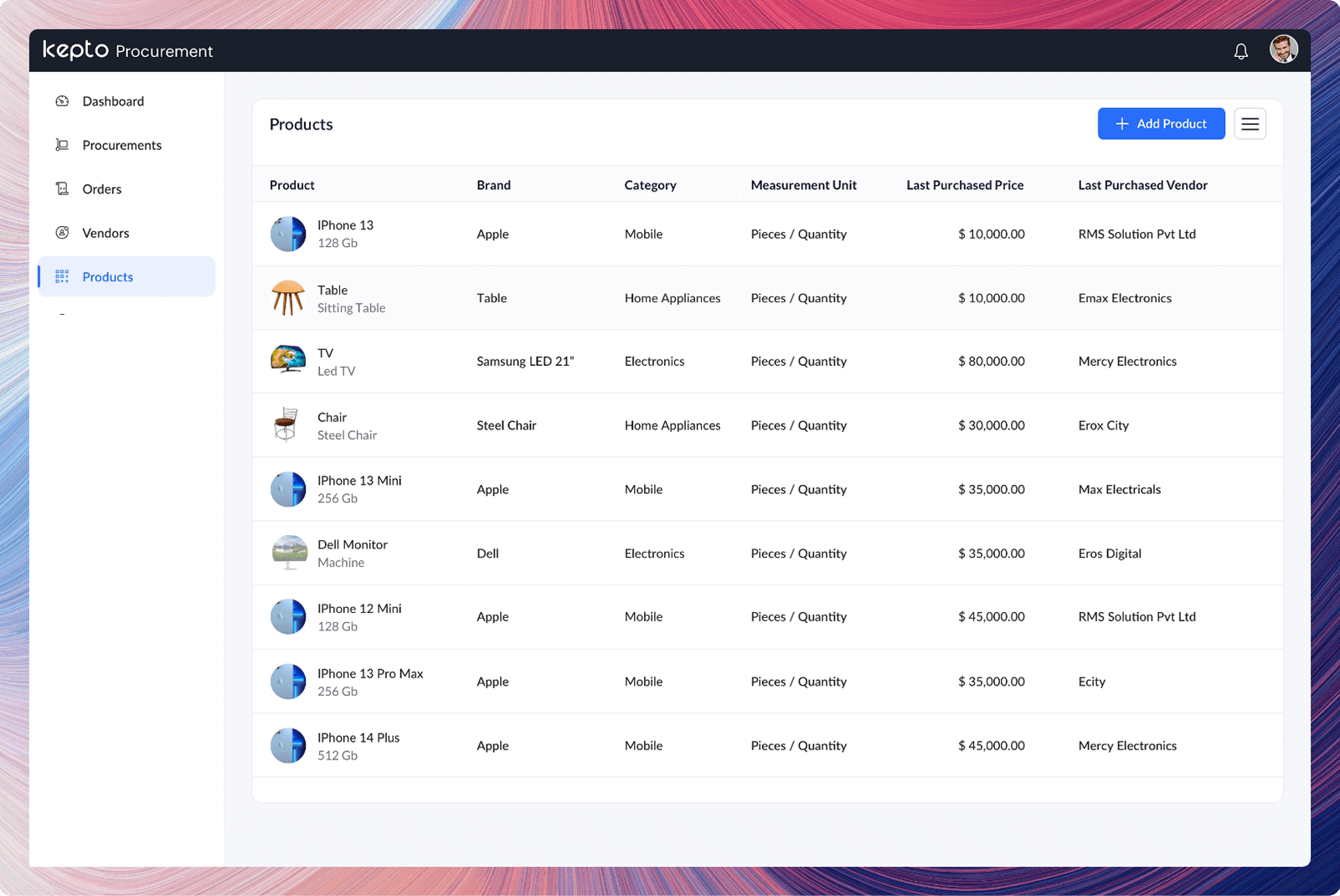
Task: Click the Dell Monitor product image
Action: [x=290, y=553]
